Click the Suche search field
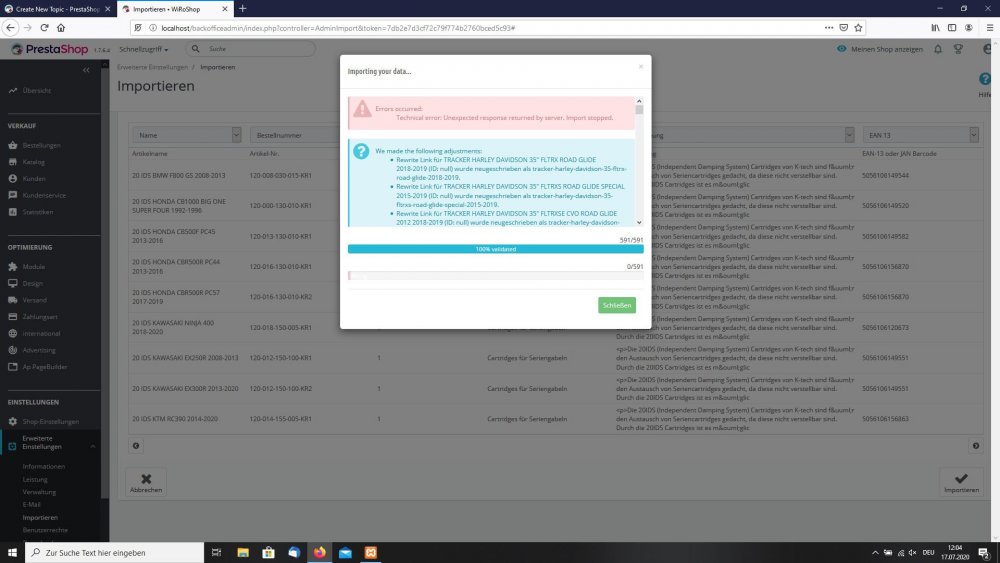 coord(251,49)
